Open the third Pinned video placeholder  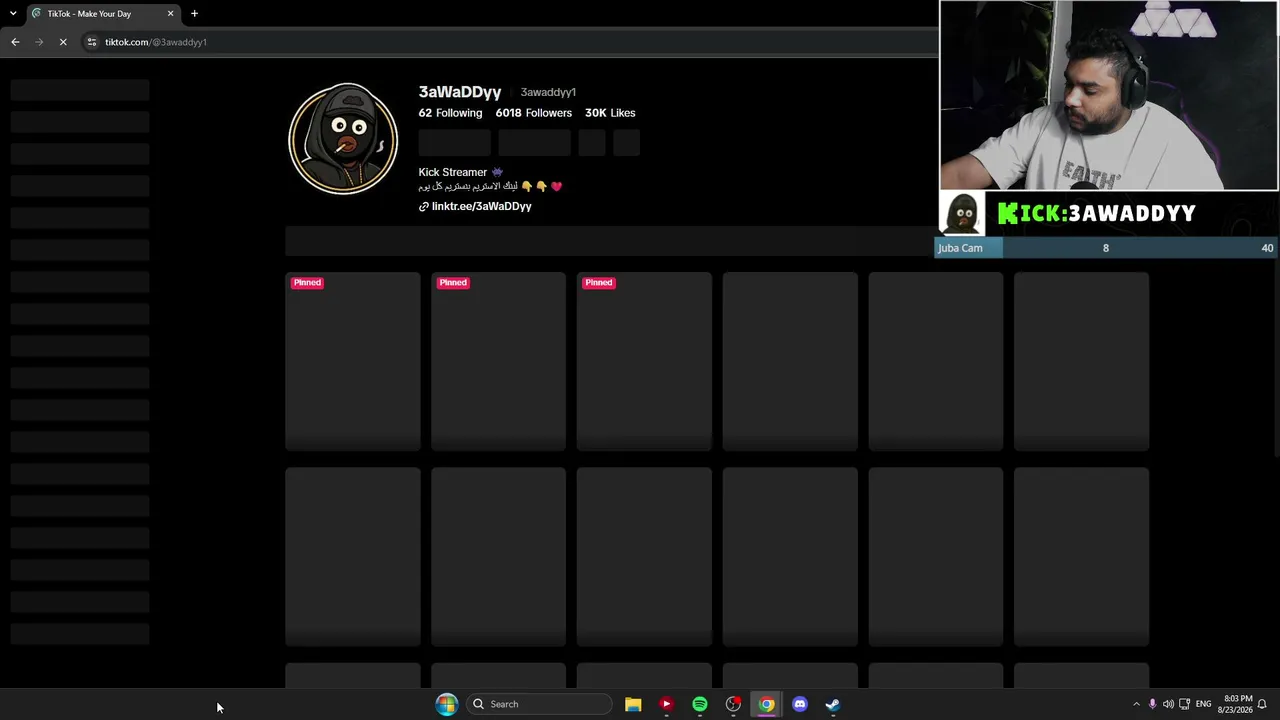click(644, 361)
